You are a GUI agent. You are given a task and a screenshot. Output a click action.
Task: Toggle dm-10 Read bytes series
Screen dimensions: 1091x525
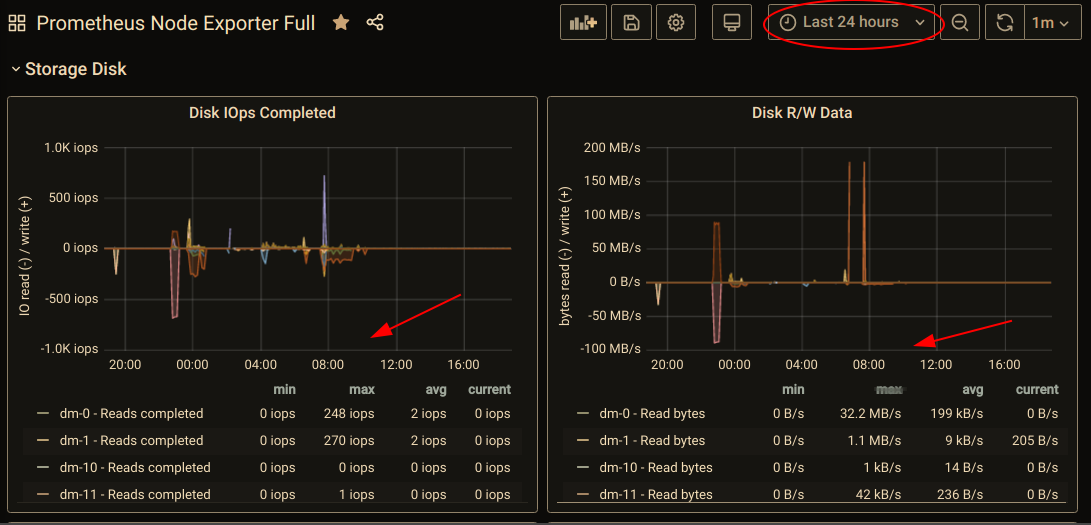tap(655, 468)
